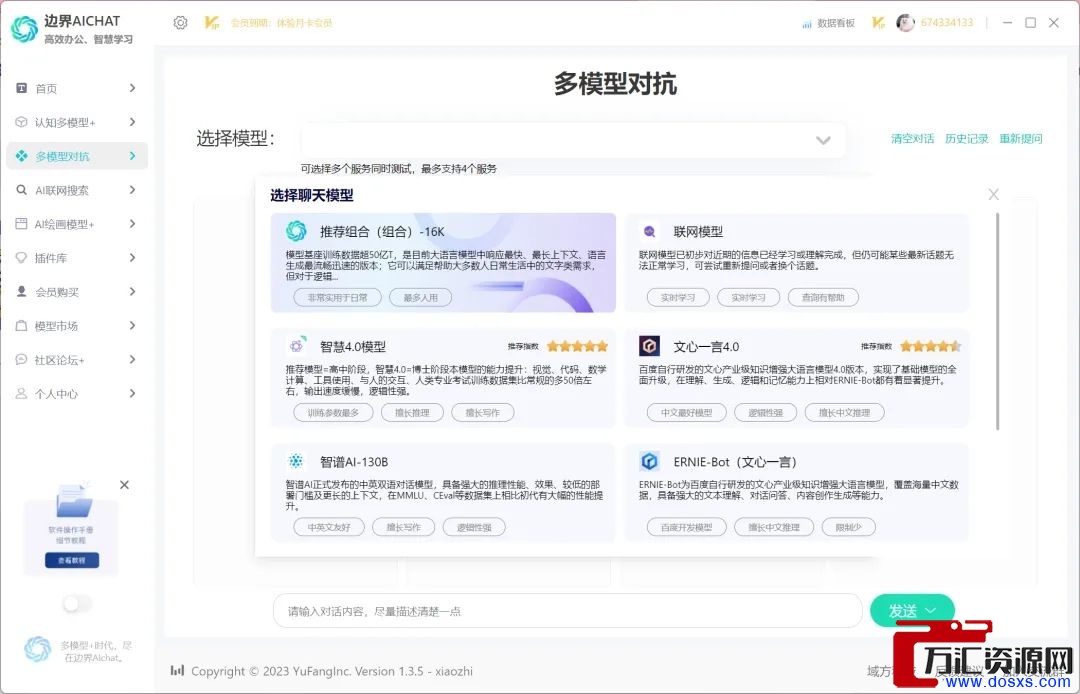The image size is (1080, 694).
Task: Expand the AI联网搜索 chevron
Action: pyautogui.click(x=132, y=190)
